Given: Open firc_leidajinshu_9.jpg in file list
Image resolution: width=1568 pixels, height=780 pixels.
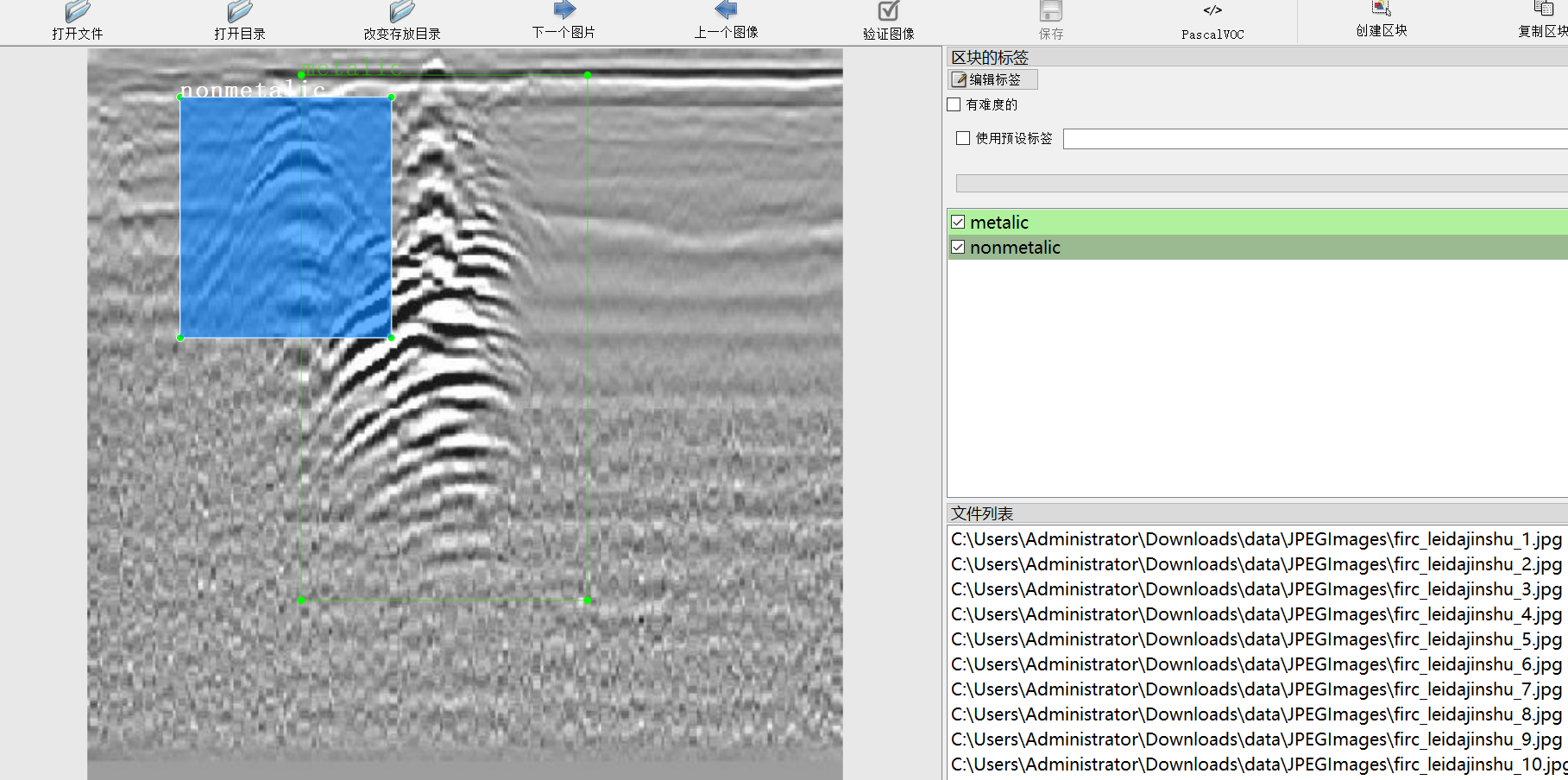Looking at the screenshot, I should pos(1256,739).
